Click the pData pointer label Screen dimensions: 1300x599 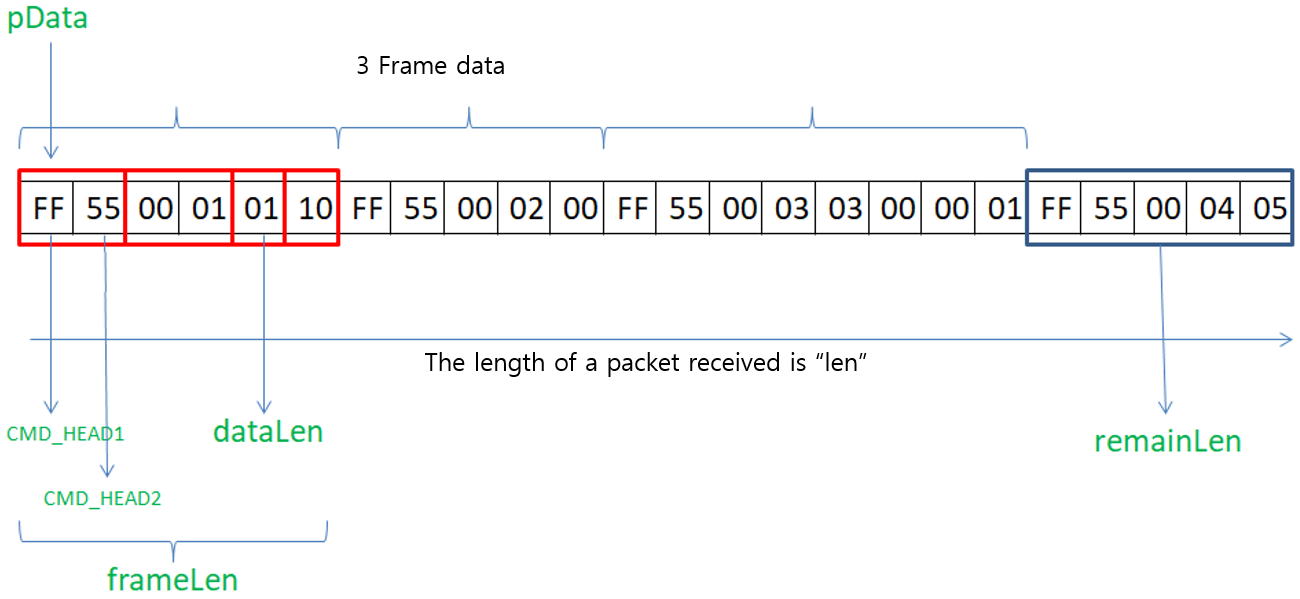(48, 19)
